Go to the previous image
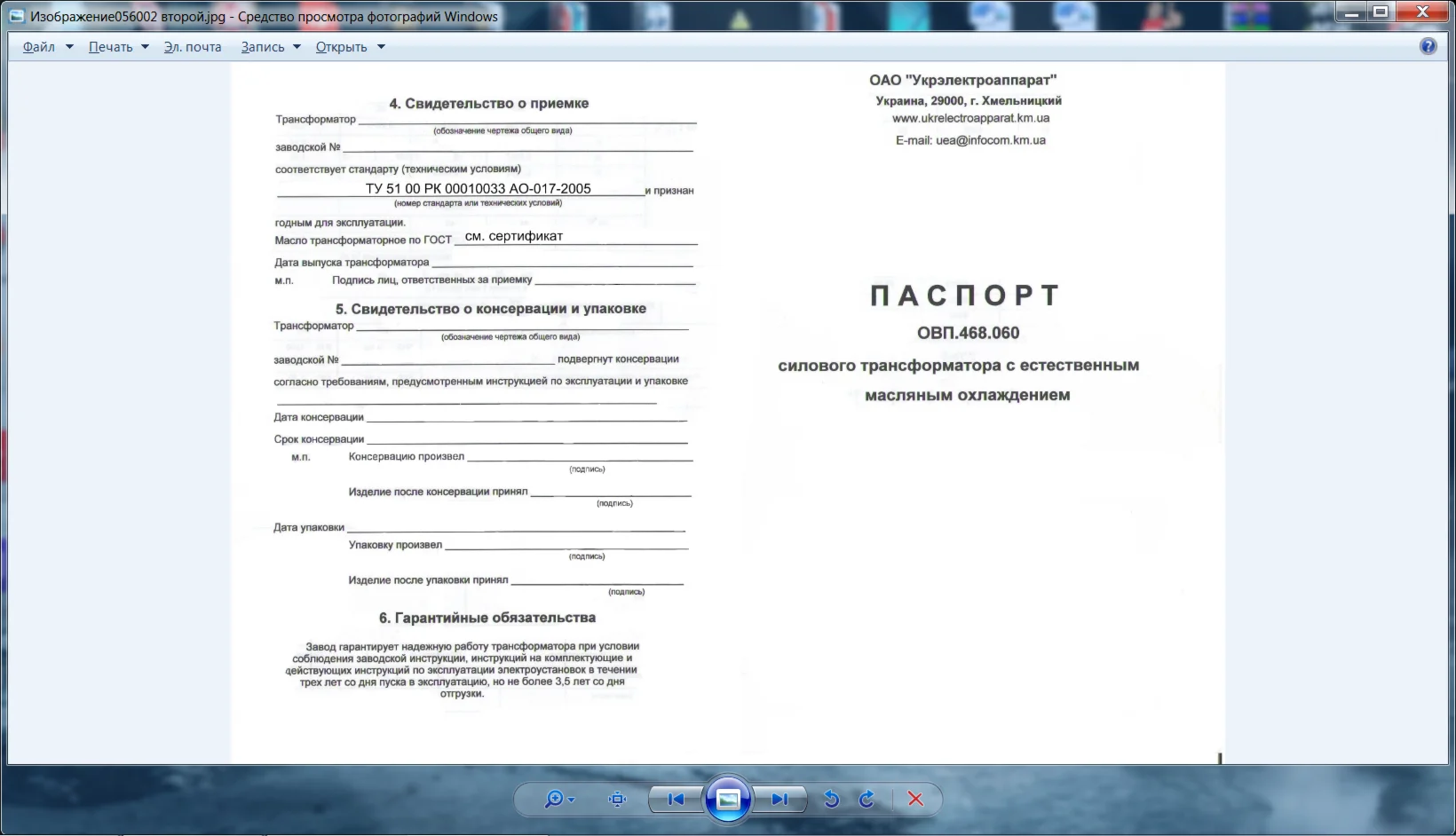This screenshot has height=836, width=1456. (x=677, y=800)
